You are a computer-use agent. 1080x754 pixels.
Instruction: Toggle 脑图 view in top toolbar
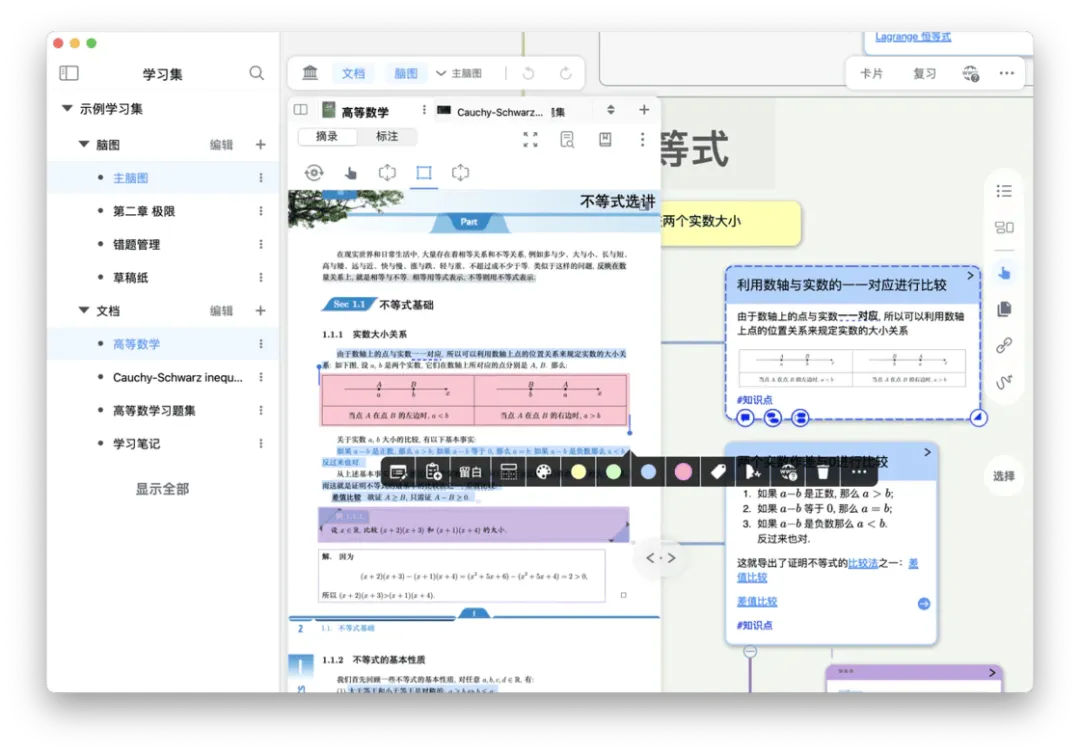pyautogui.click(x=406, y=73)
